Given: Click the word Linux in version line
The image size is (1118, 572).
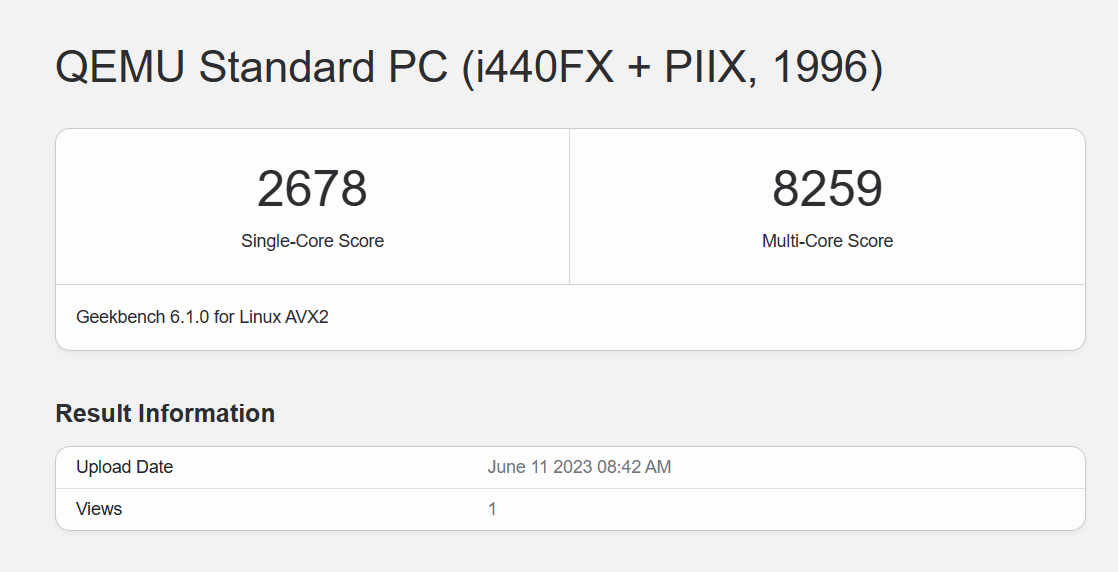Looking at the screenshot, I should point(260,318).
